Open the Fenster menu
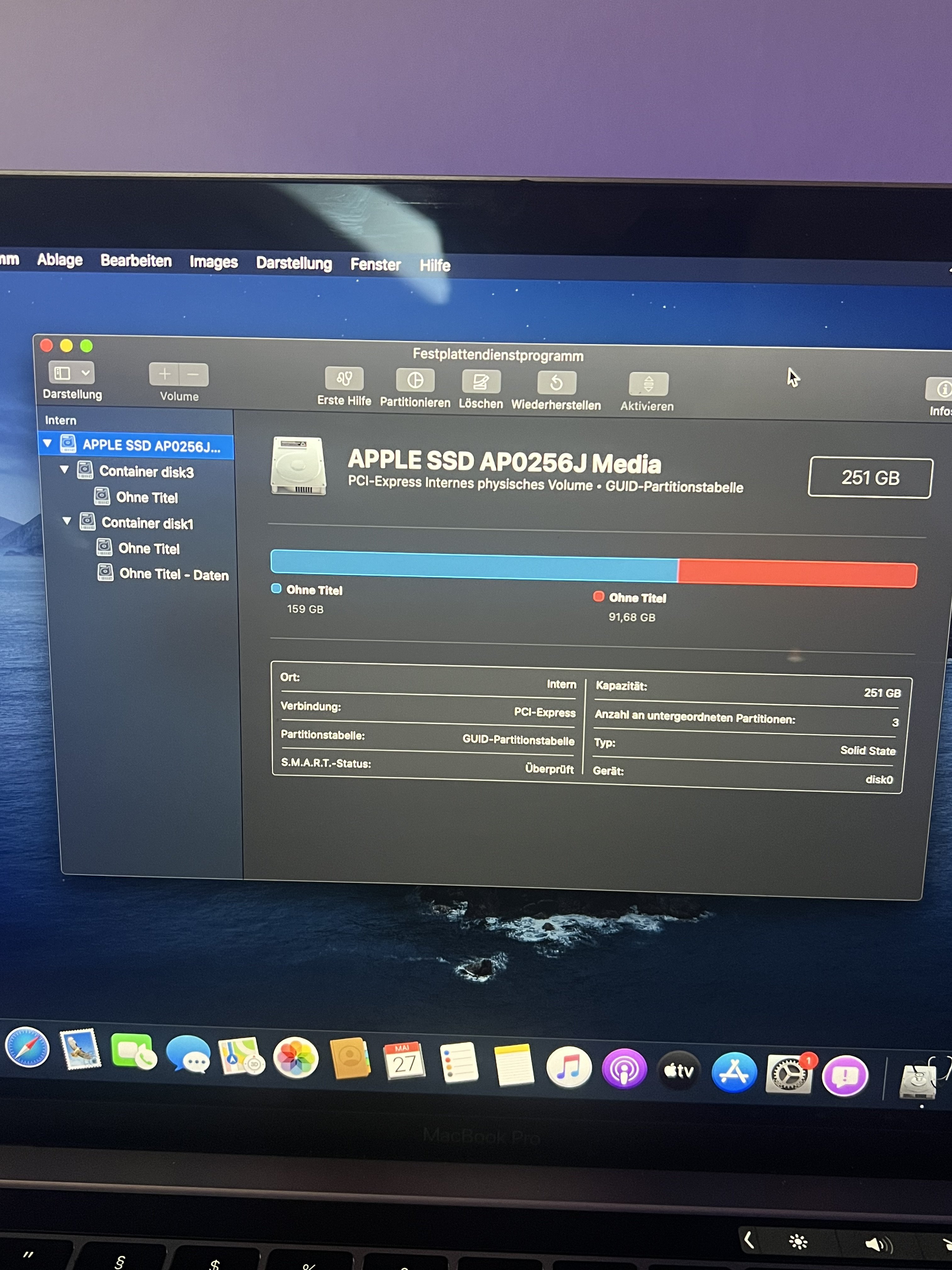Screen dimensions: 952x1270 pos(375,264)
